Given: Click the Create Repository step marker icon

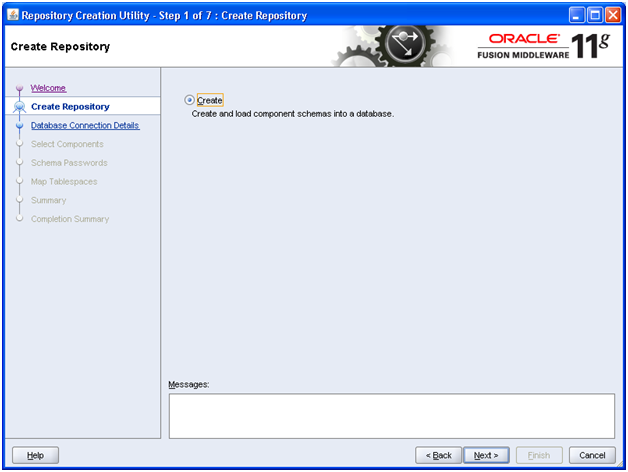Looking at the screenshot, I should (x=19, y=107).
